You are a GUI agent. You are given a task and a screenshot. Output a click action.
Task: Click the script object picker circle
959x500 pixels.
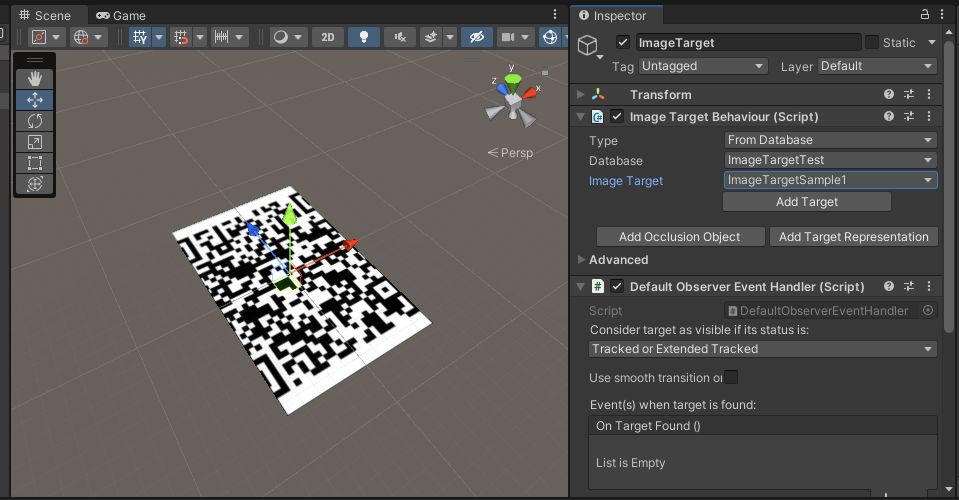click(928, 311)
